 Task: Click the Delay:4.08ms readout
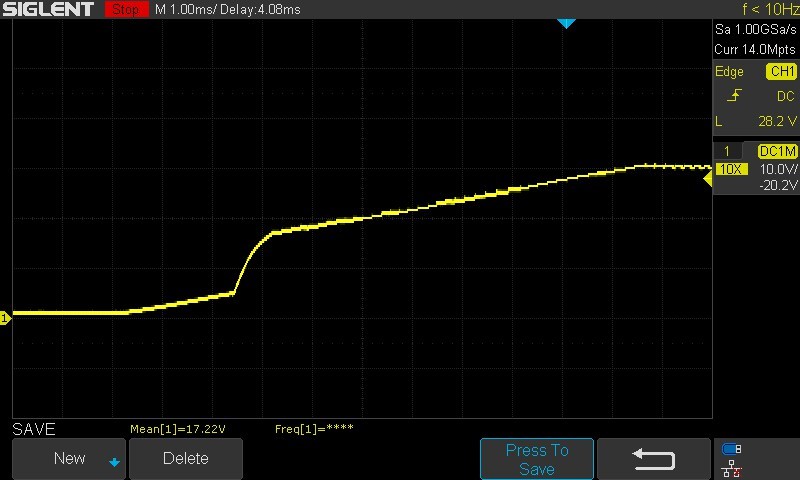tap(260, 9)
